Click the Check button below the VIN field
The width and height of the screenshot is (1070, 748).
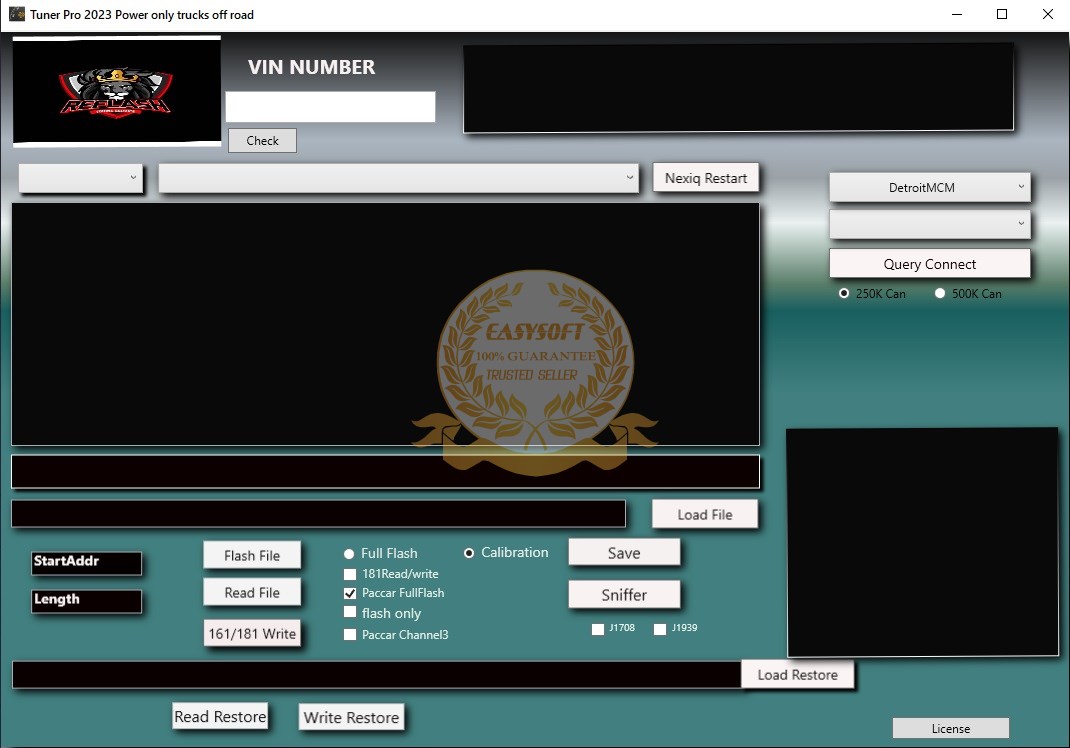[x=262, y=141]
